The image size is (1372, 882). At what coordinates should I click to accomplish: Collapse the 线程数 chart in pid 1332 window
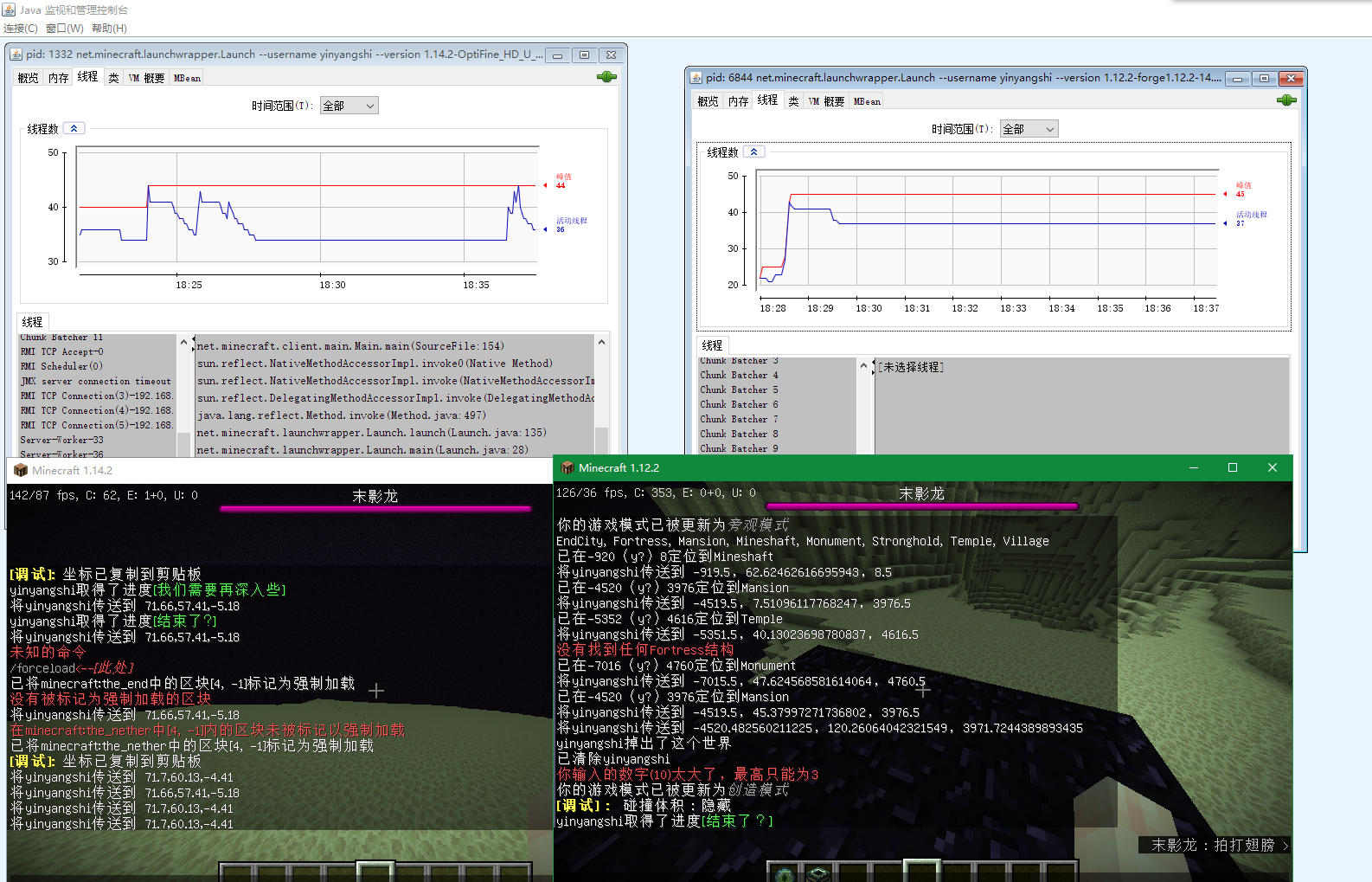(x=74, y=128)
